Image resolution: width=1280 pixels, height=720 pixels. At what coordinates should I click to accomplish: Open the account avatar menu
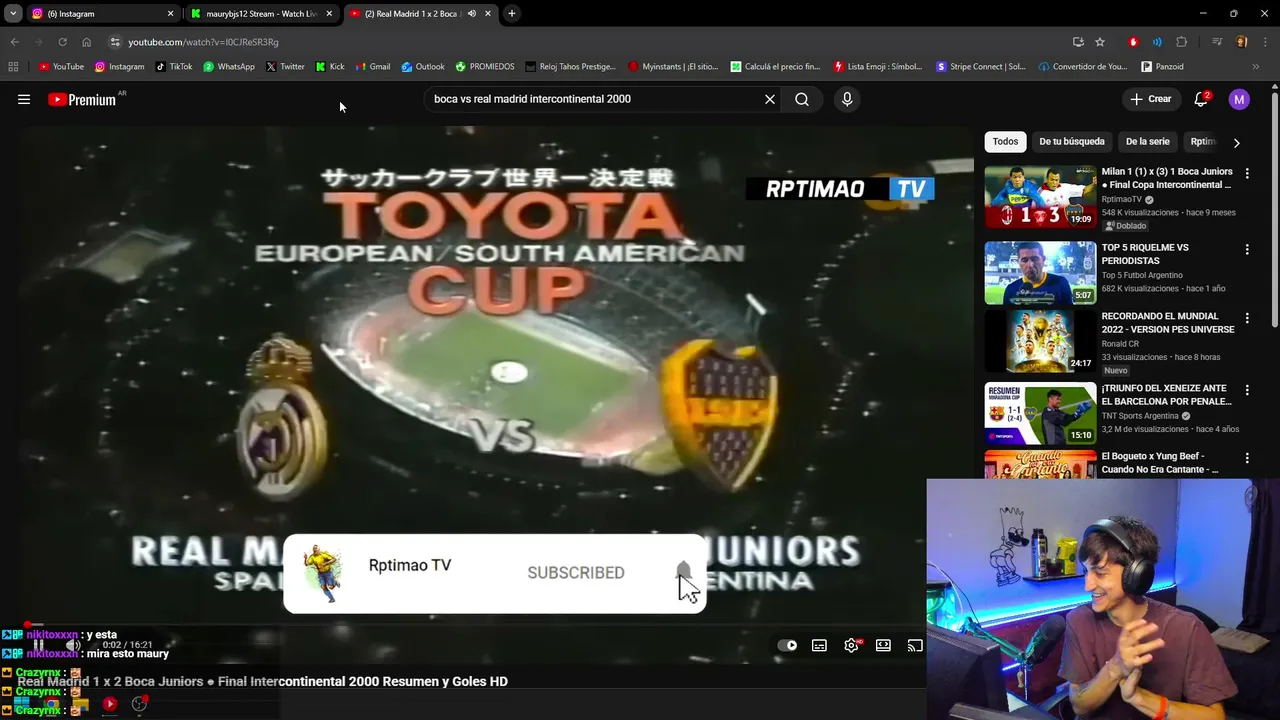tap(1239, 99)
